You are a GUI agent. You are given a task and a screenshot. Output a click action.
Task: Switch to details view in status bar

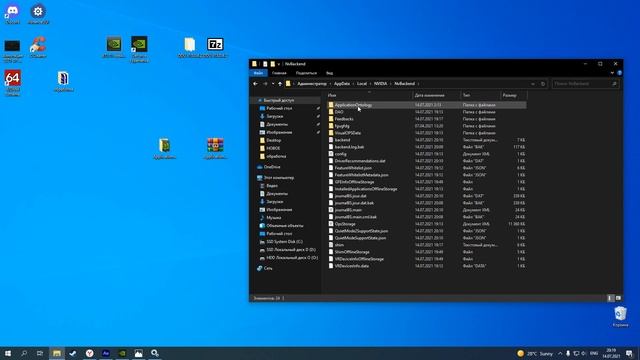(610, 298)
